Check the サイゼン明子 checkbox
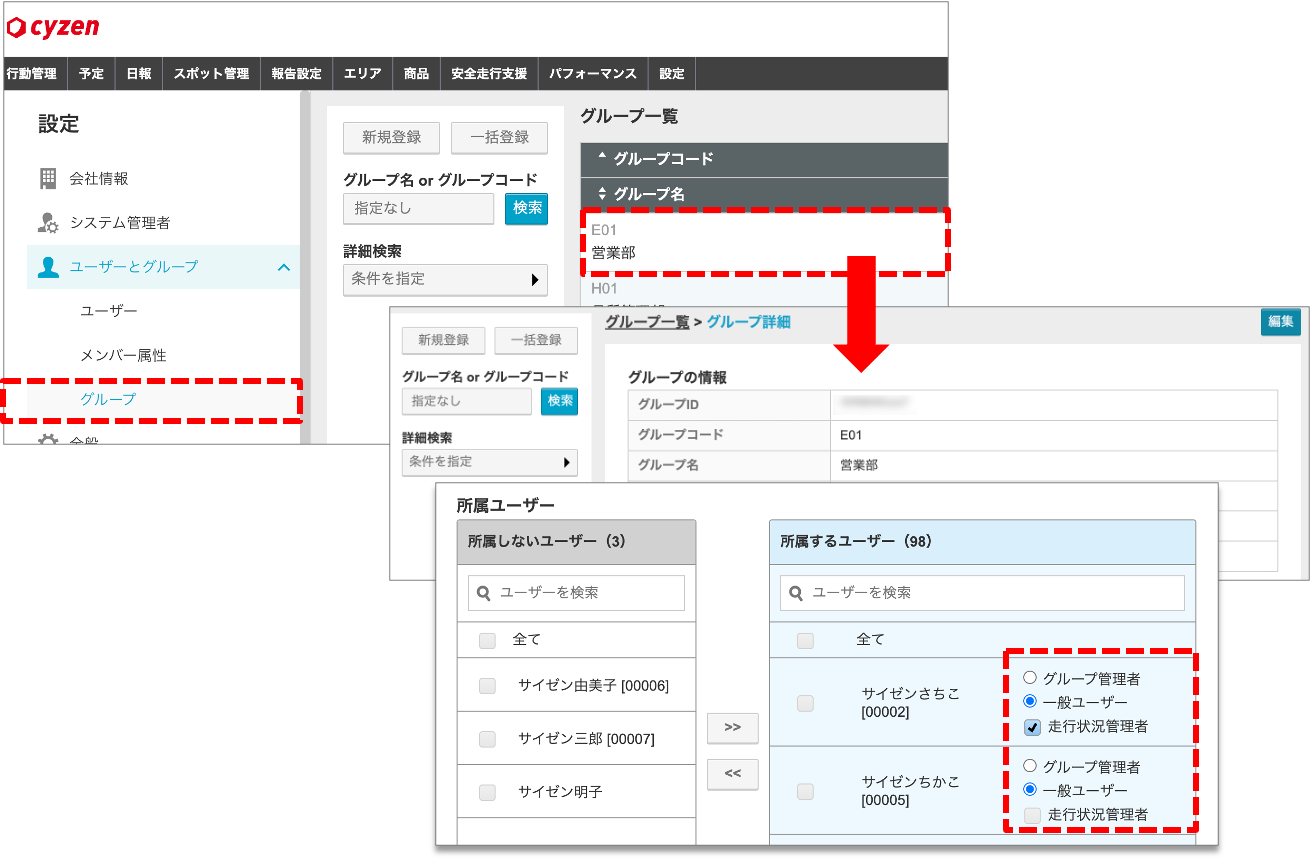This screenshot has width=1310, height=860. point(487,793)
